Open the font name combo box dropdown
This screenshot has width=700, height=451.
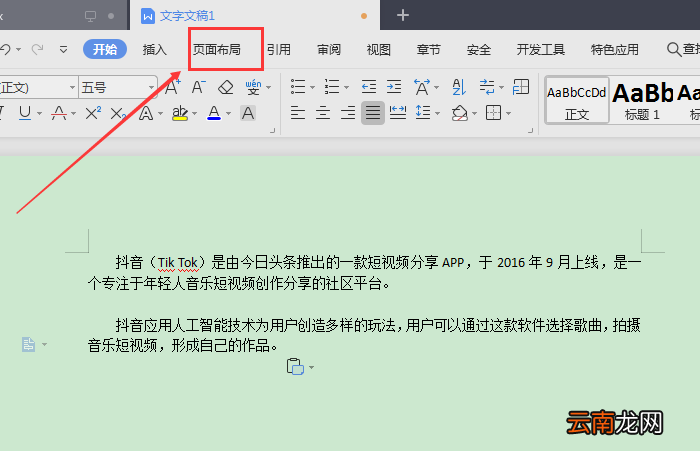point(72,88)
